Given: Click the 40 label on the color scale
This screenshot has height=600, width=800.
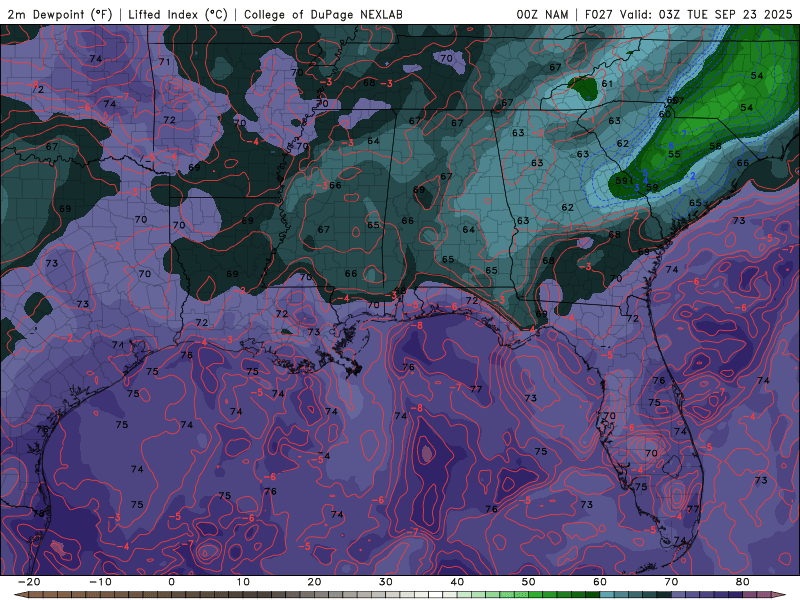Looking at the screenshot, I should coord(457,582).
